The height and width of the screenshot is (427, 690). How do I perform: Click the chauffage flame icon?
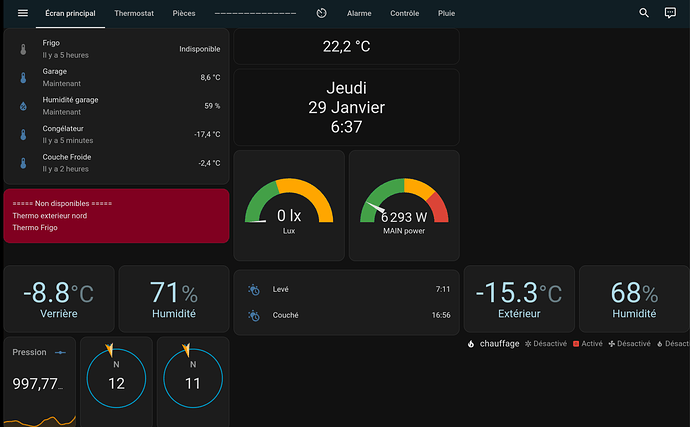471,344
